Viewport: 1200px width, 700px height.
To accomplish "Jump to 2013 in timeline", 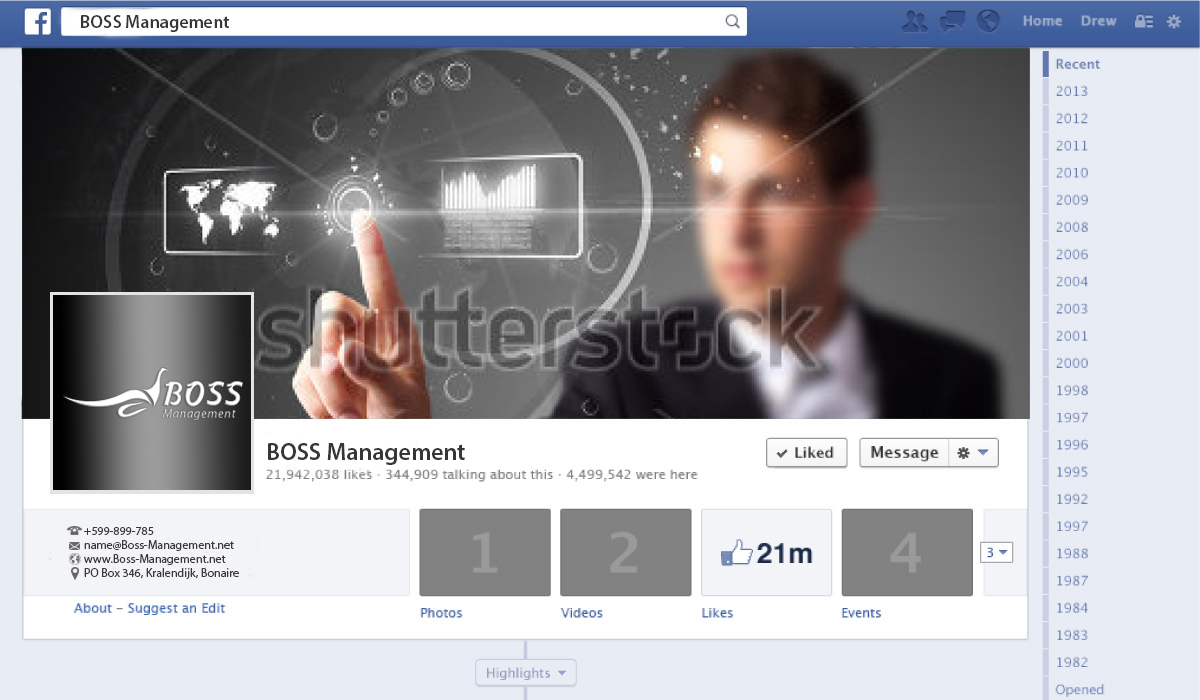I will tap(1071, 91).
